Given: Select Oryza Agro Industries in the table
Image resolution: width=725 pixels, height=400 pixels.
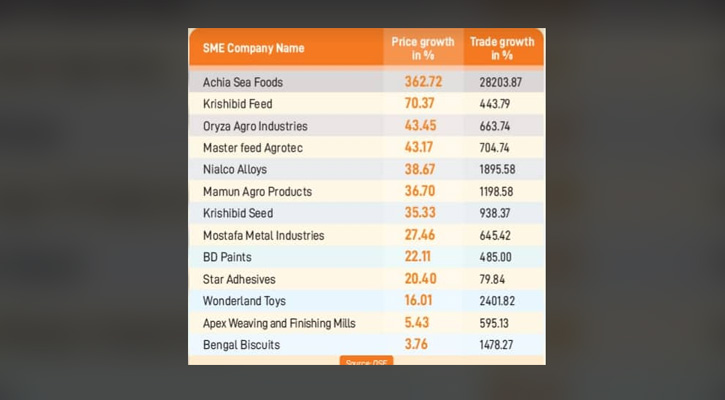Looking at the screenshot, I should click(x=254, y=126).
